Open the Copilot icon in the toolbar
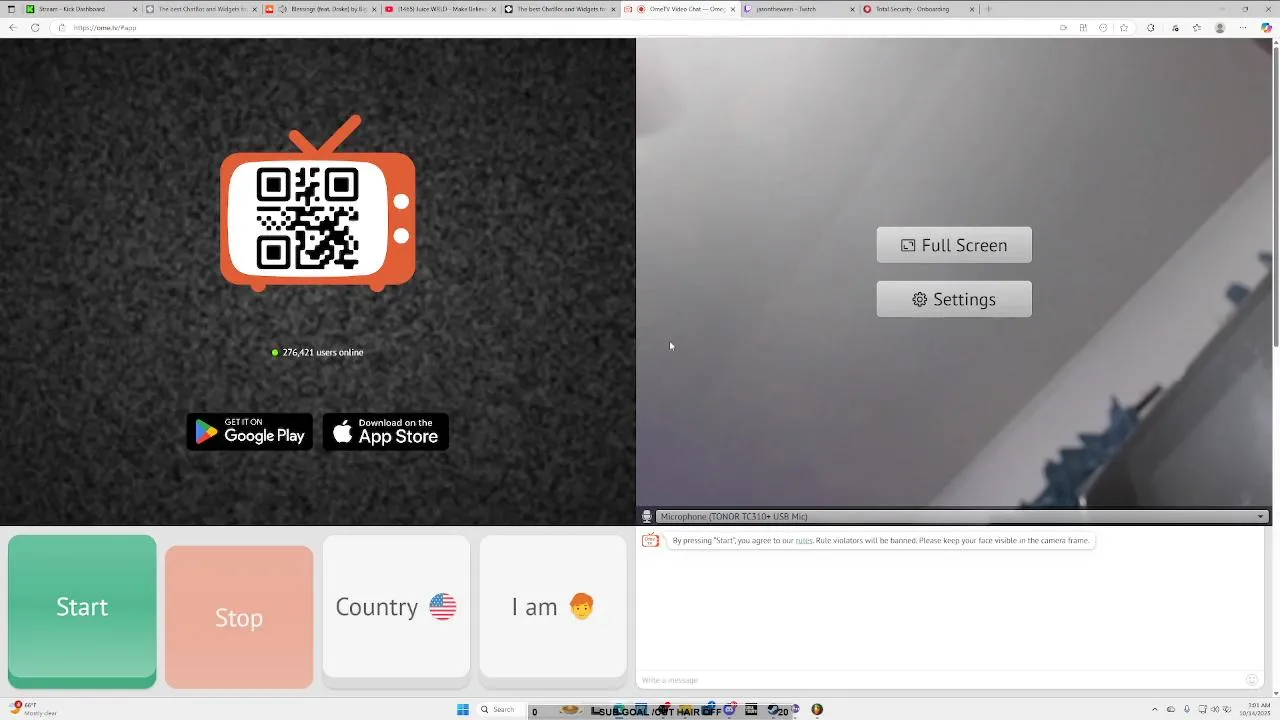 tap(1266, 27)
